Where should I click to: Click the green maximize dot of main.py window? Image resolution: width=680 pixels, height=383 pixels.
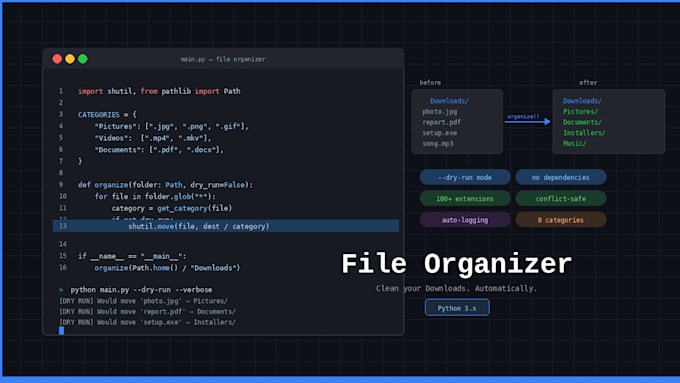coord(83,59)
